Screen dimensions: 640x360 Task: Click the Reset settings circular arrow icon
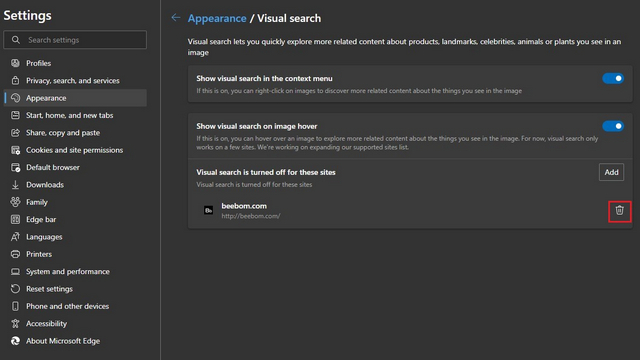click(x=16, y=289)
